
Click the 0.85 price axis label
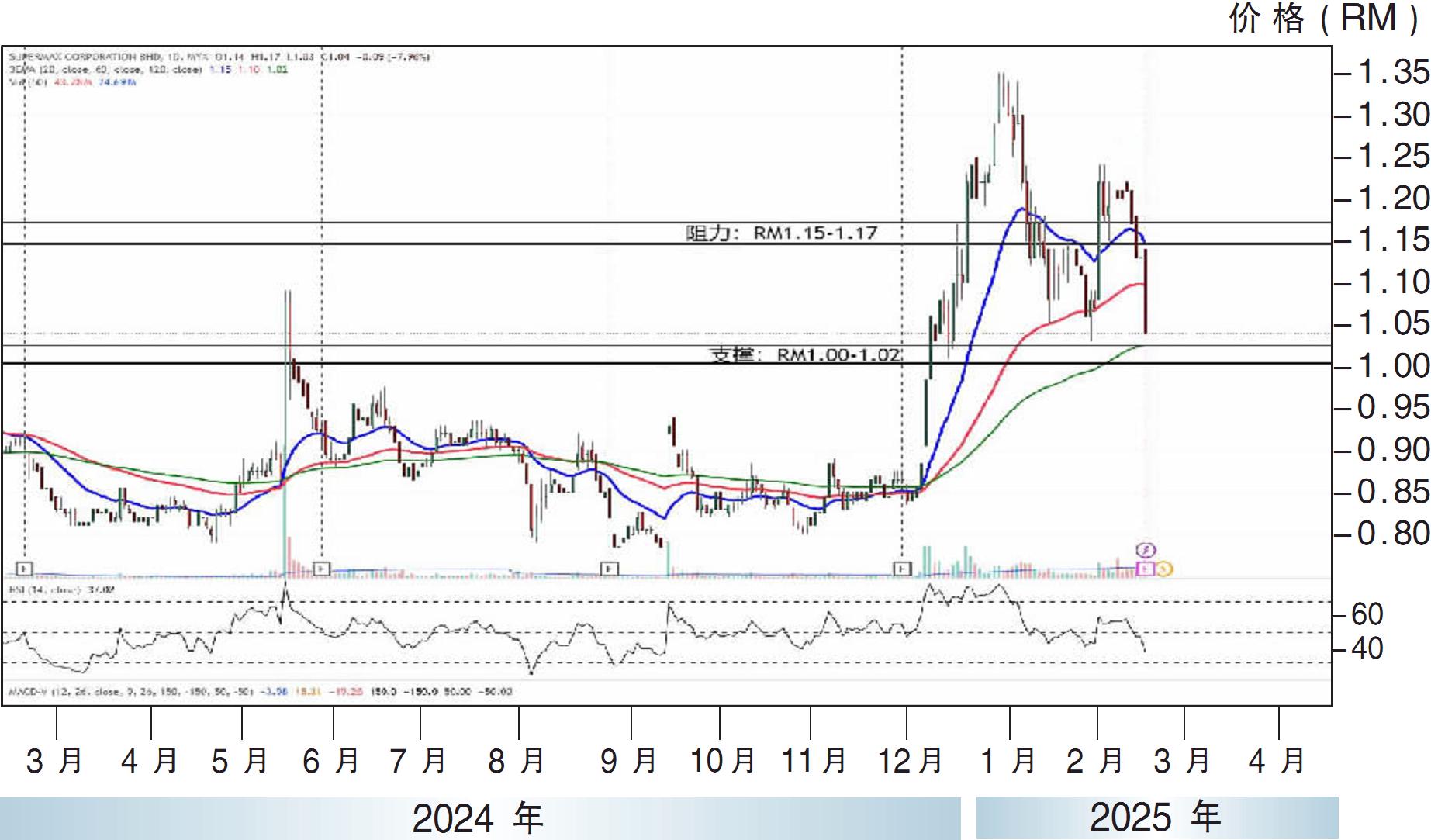tap(1392, 492)
